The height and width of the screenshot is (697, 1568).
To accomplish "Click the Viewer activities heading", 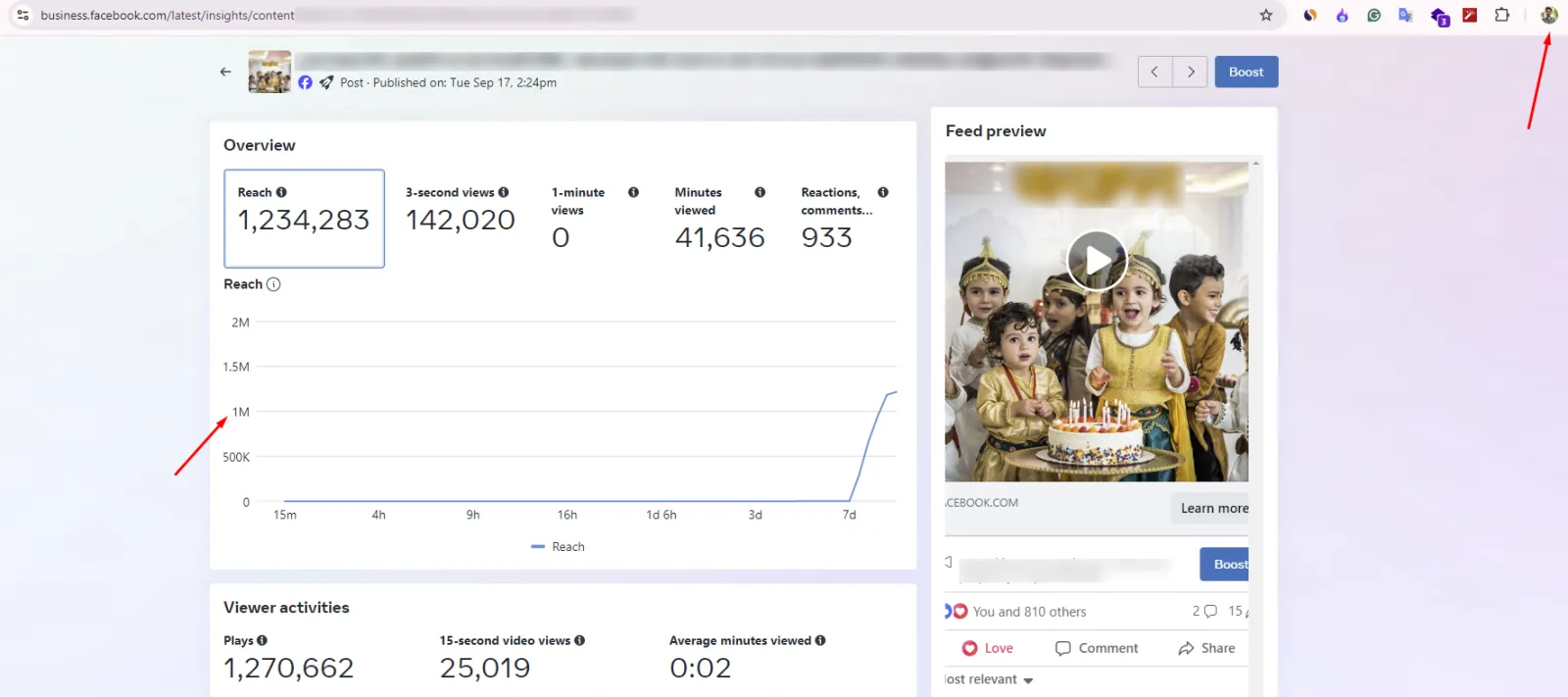I will 286,608.
